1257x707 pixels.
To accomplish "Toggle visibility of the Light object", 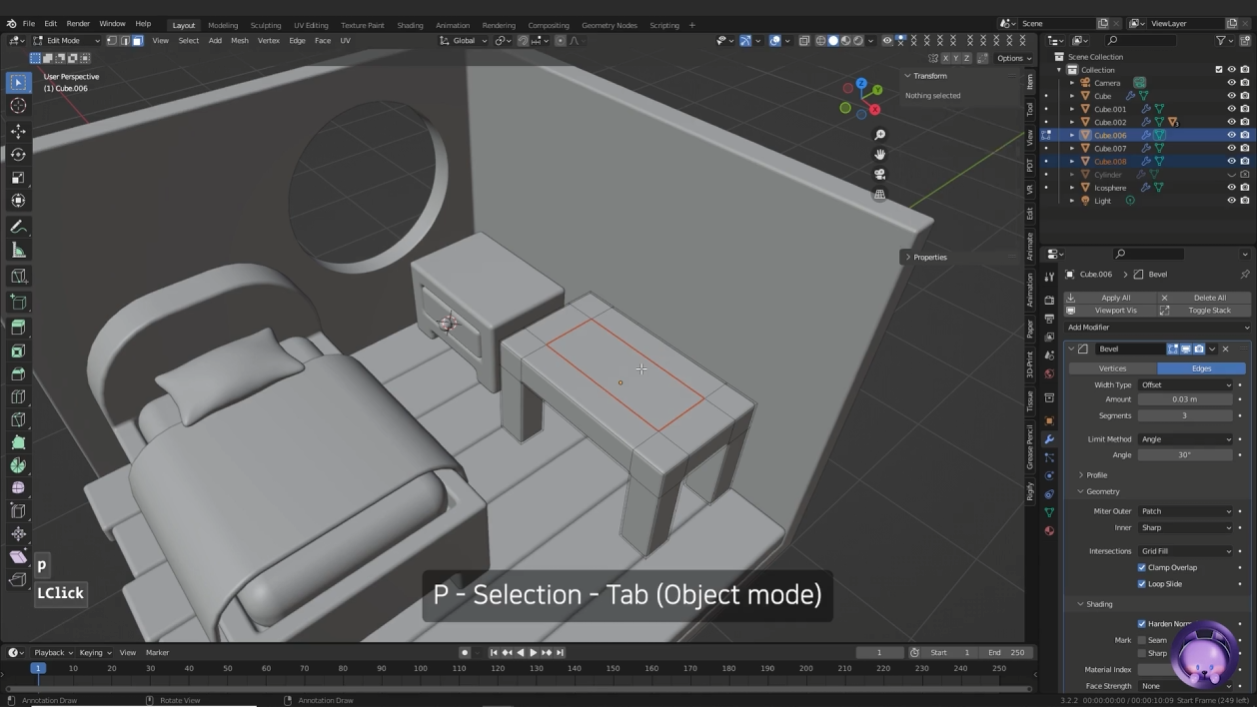I will (1232, 200).
